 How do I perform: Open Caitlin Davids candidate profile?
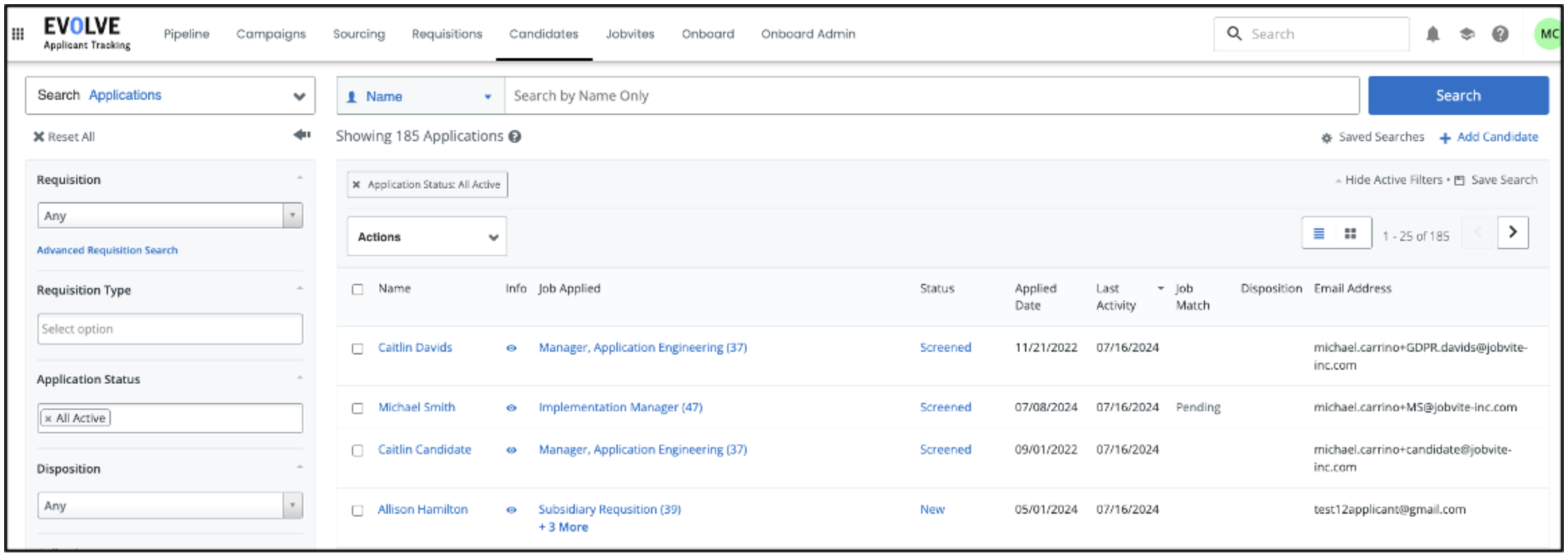pos(415,348)
